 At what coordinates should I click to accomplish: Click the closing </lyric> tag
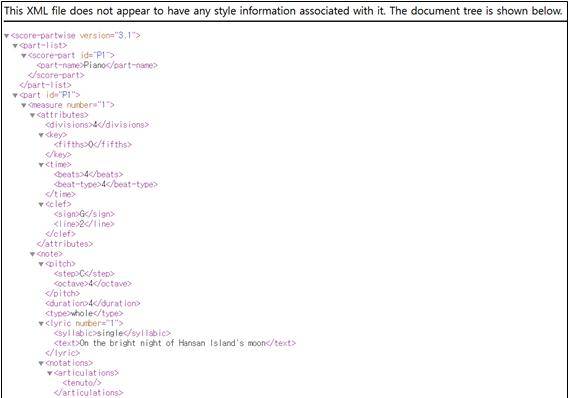(62, 353)
